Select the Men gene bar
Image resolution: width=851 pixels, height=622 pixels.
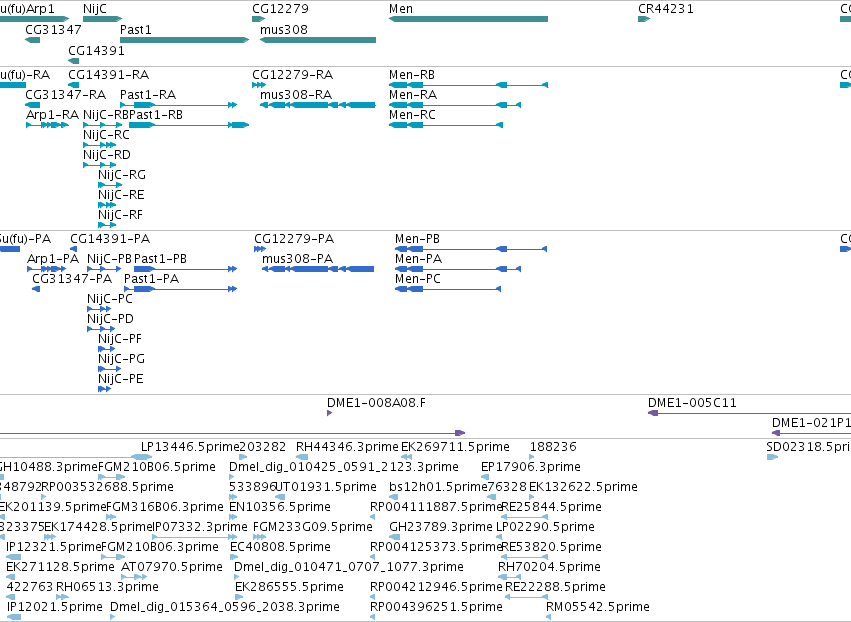click(468, 19)
